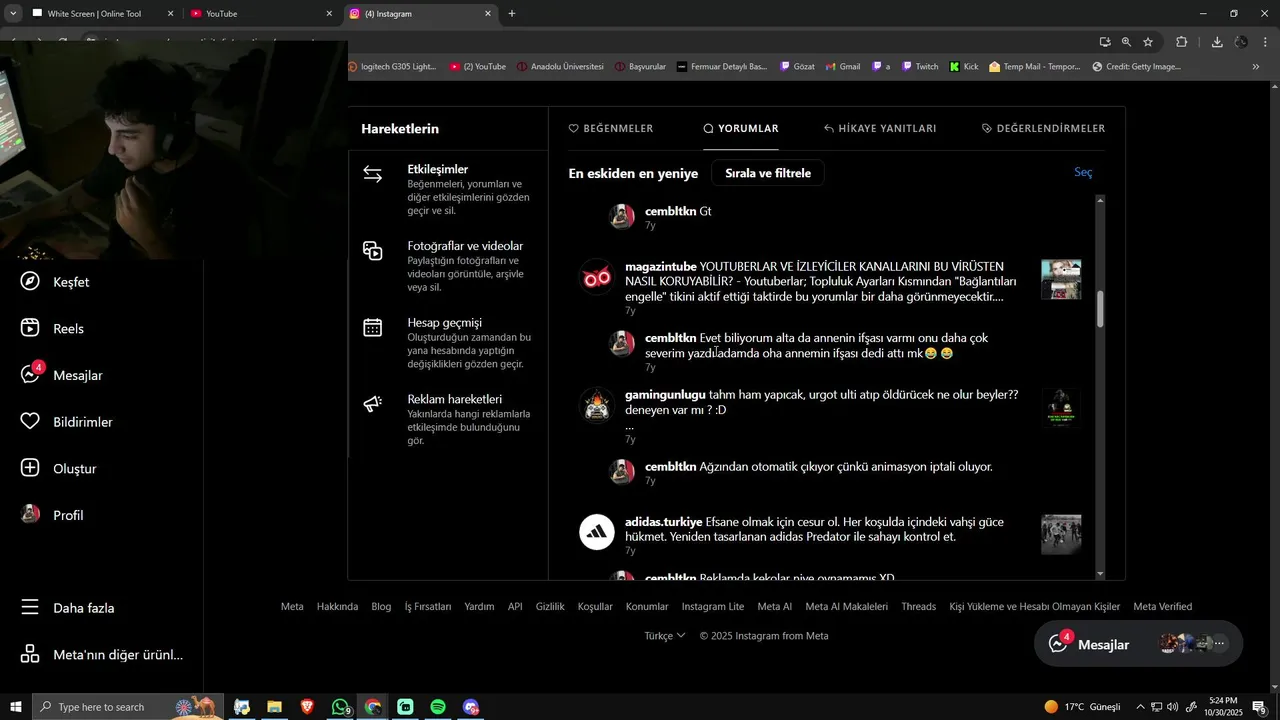The height and width of the screenshot is (720, 1280).
Task: Click the cembltkn Gt comment
Action: point(678,211)
